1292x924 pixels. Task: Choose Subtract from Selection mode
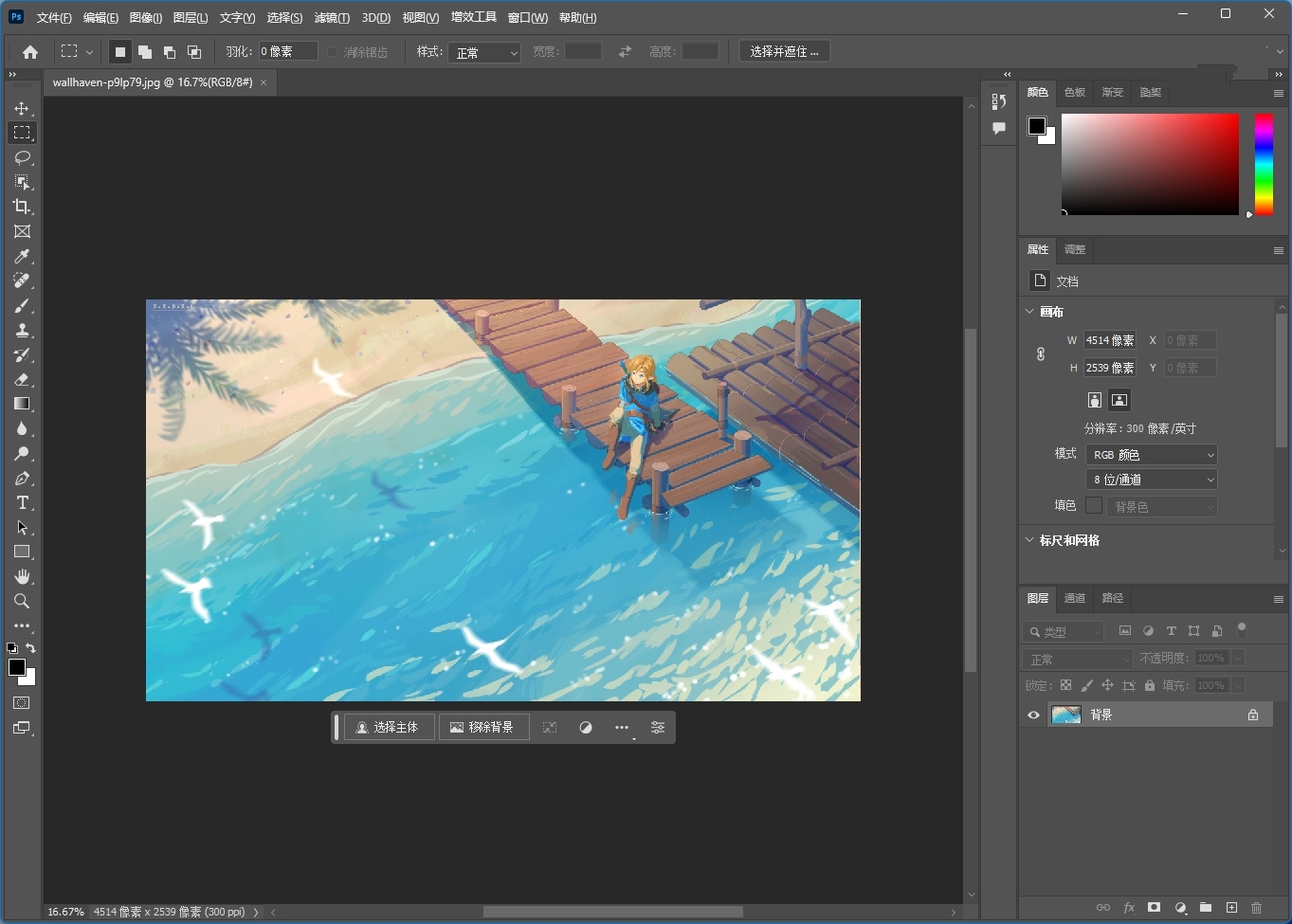pos(170,52)
